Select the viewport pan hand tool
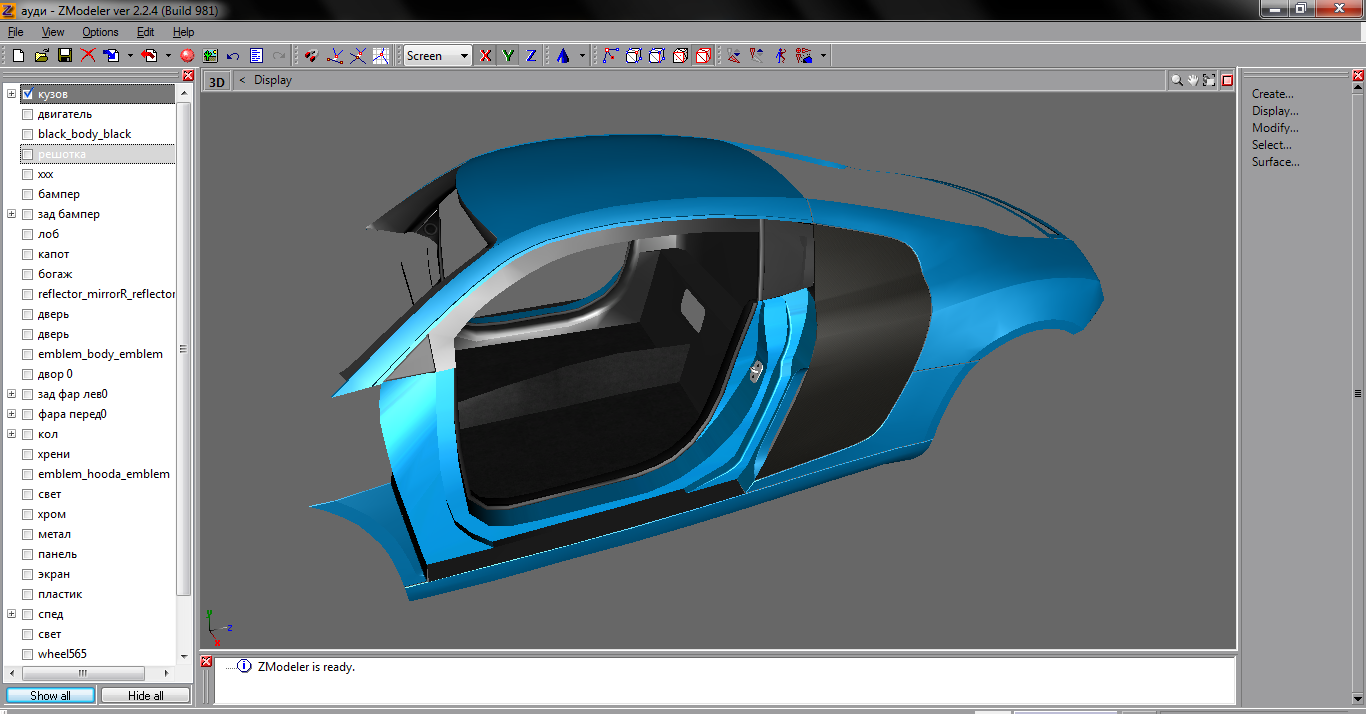This screenshot has height=714, width=1366. 1193,80
